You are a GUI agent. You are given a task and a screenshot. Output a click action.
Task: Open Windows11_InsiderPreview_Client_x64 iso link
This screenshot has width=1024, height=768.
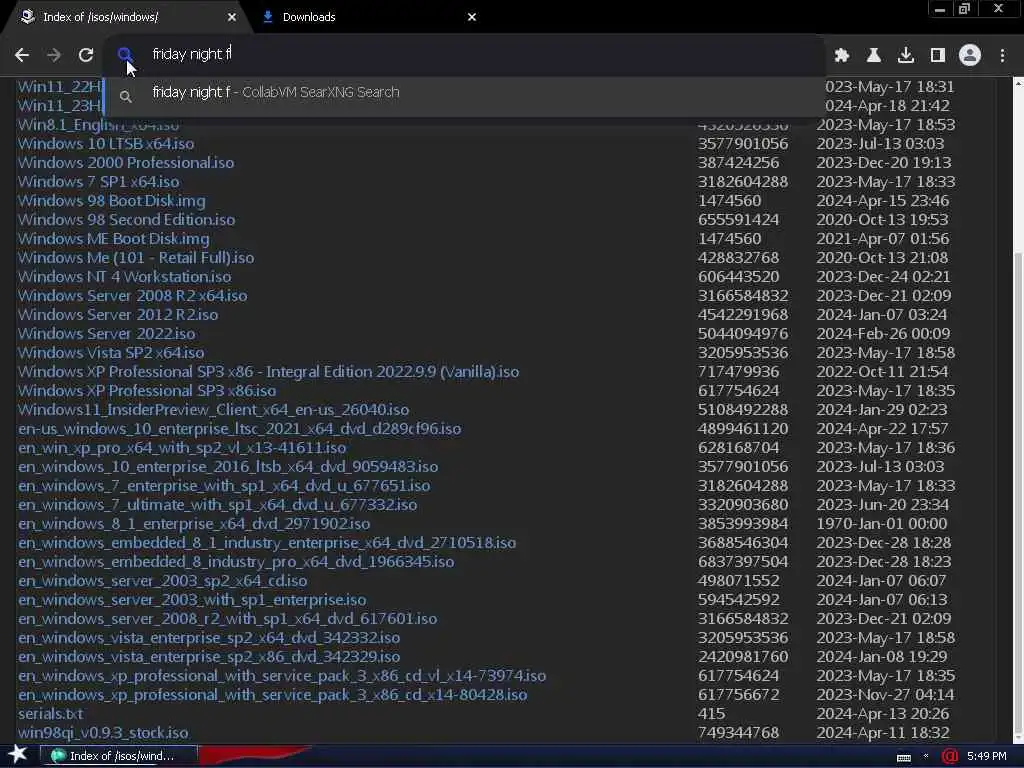point(214,409)
